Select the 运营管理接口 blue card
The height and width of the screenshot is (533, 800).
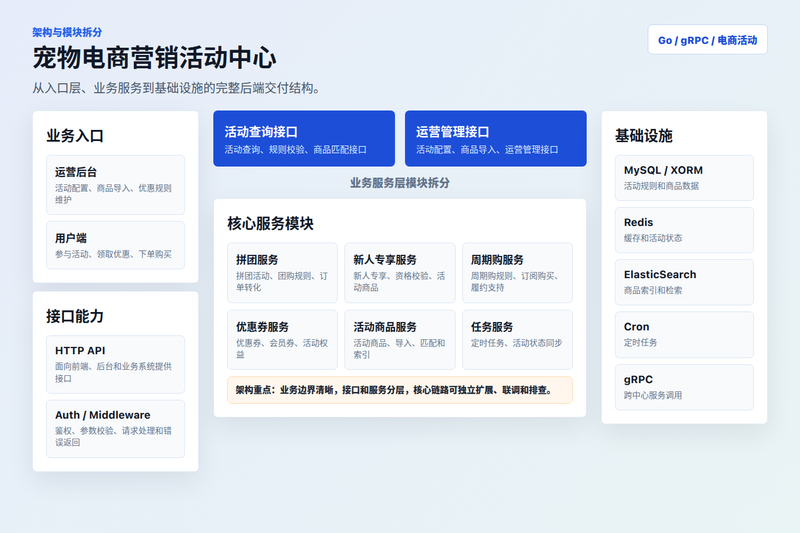[x=495, y=139]
